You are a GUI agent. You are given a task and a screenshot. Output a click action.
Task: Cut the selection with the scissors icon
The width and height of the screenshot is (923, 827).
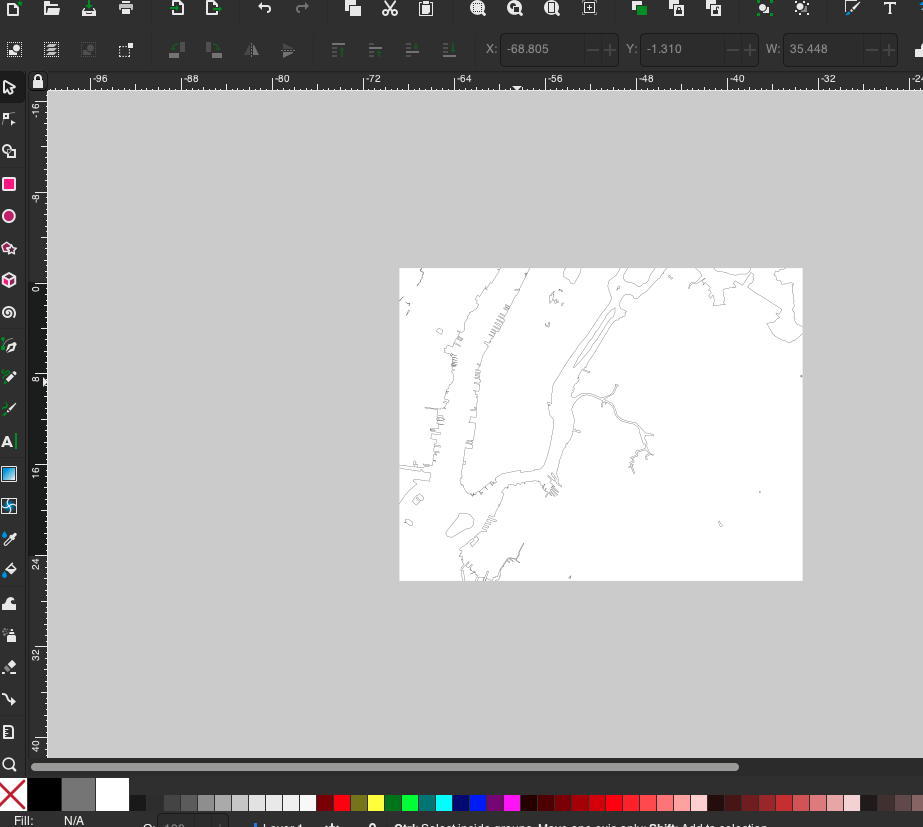(x=390, y=8)
